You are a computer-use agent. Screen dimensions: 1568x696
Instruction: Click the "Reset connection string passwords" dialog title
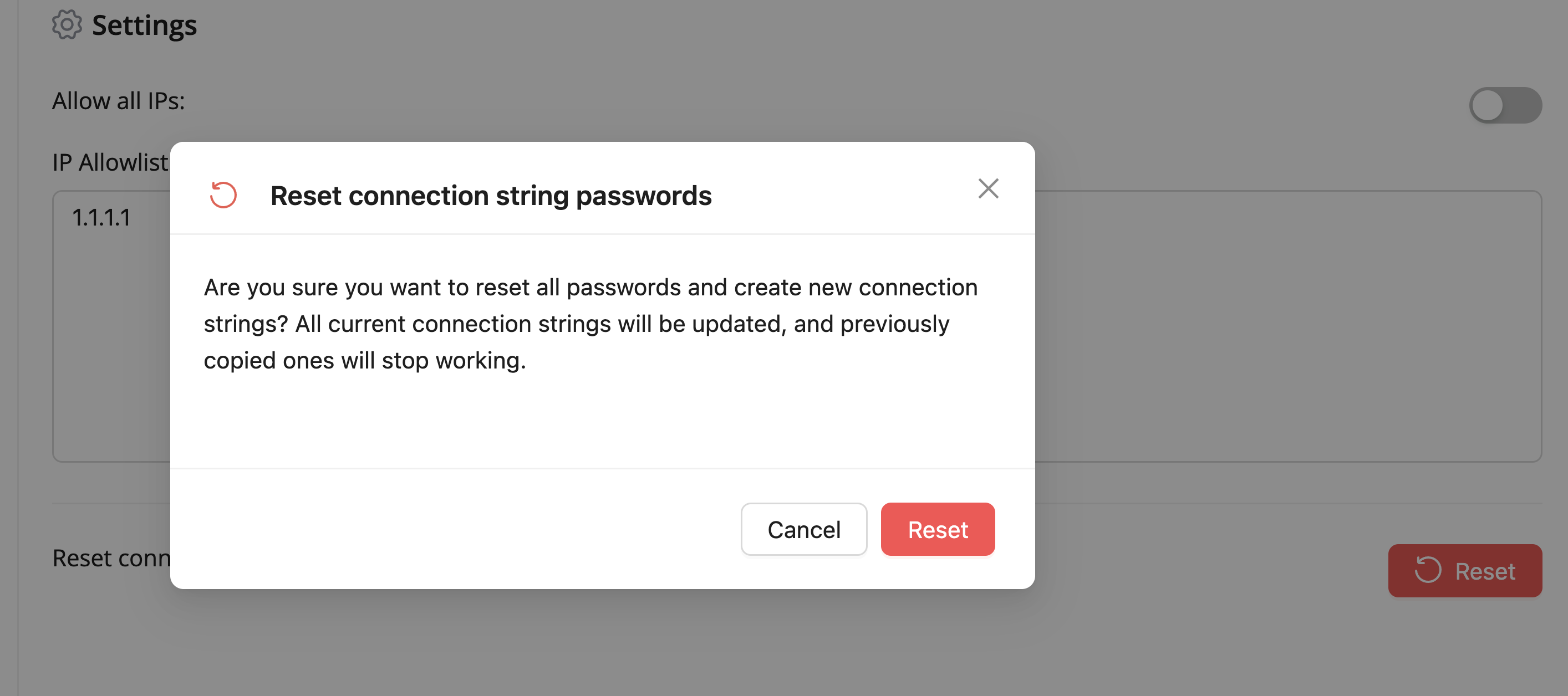[x=491, y=196]
